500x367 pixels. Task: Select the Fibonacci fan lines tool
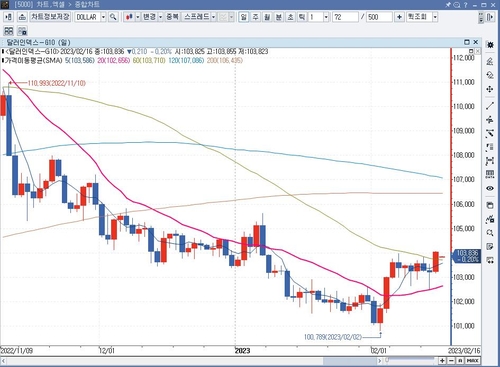coord(490,133)
